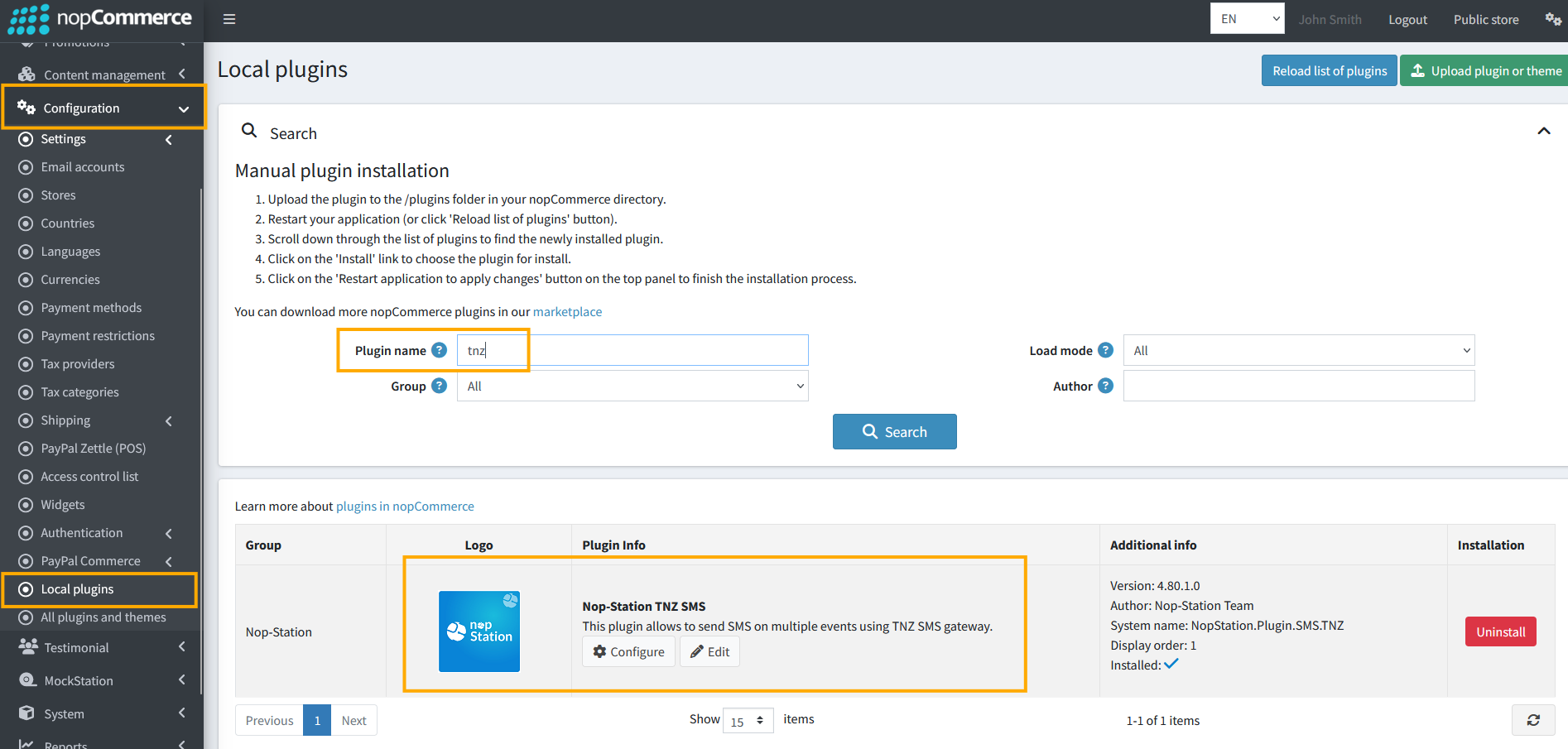Click the refresh icon below the plugin table
The width and height of the screenshot is (1568, 749).
tap(1533, 720)
